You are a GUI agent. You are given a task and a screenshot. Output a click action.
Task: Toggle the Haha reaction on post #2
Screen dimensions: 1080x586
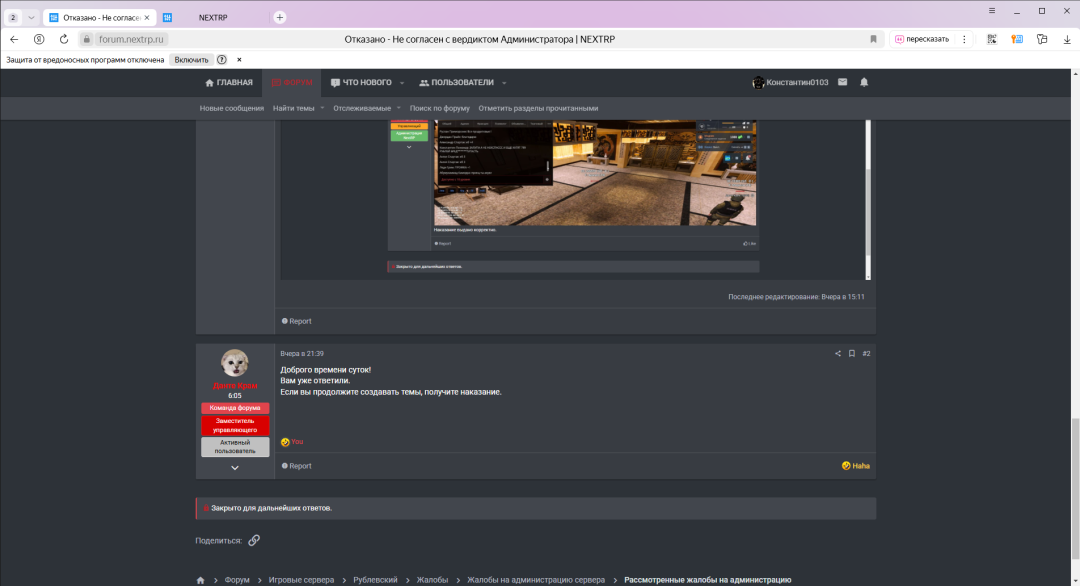856,466
